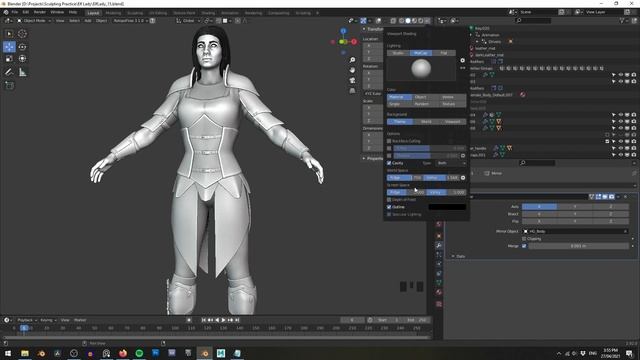
Task: Toggle the mirror Clipping checkbox
Action: [x=524, y=239]
